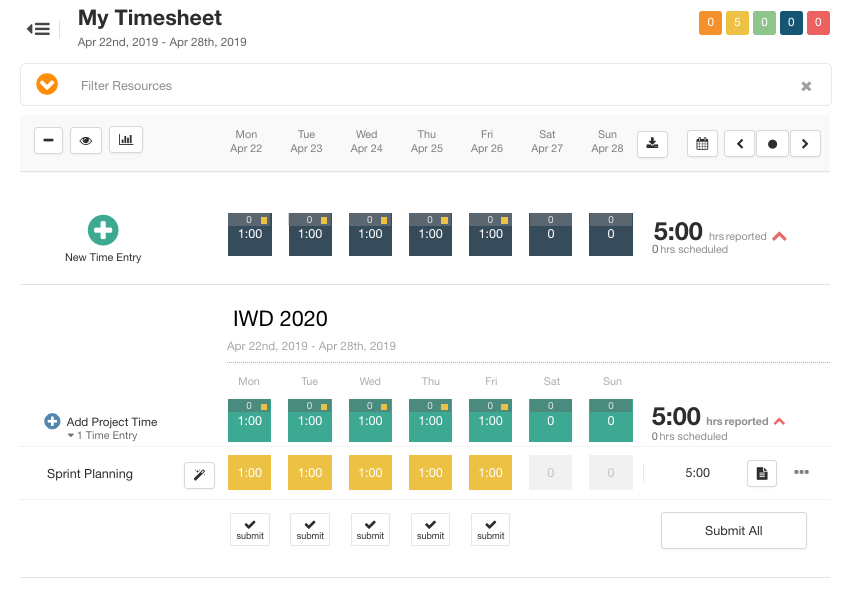
Task: Open the three-dot menu for Sprint Planning
Action: 802,472
